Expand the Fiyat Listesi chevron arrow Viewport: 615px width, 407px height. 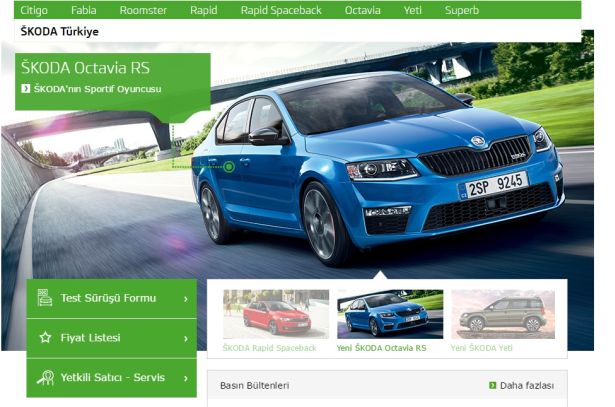point(186,338)
